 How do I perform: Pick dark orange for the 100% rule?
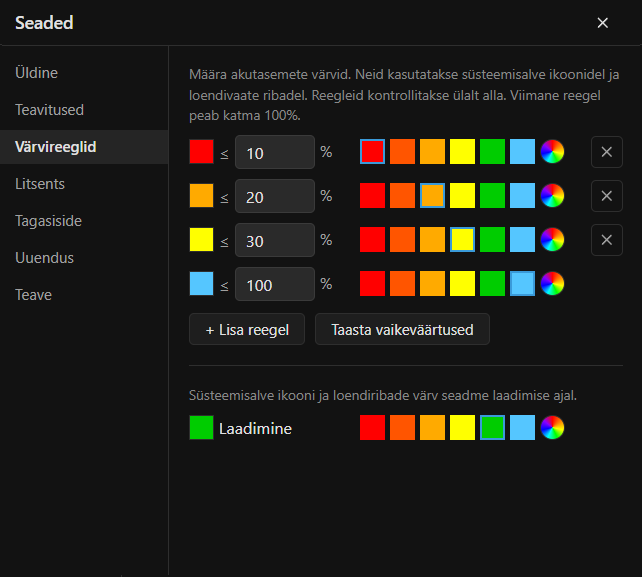pyautogui.click(x=402, y=283)
